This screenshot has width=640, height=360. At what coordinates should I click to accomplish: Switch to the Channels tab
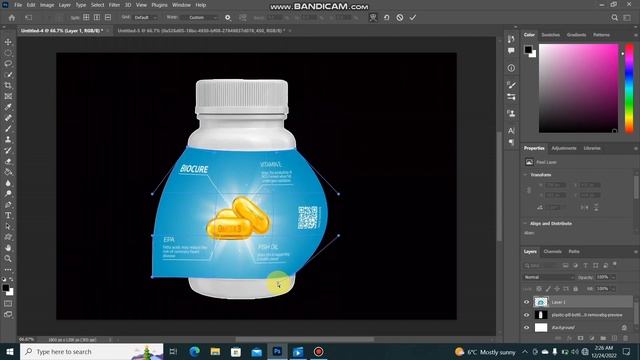[552, 252]
